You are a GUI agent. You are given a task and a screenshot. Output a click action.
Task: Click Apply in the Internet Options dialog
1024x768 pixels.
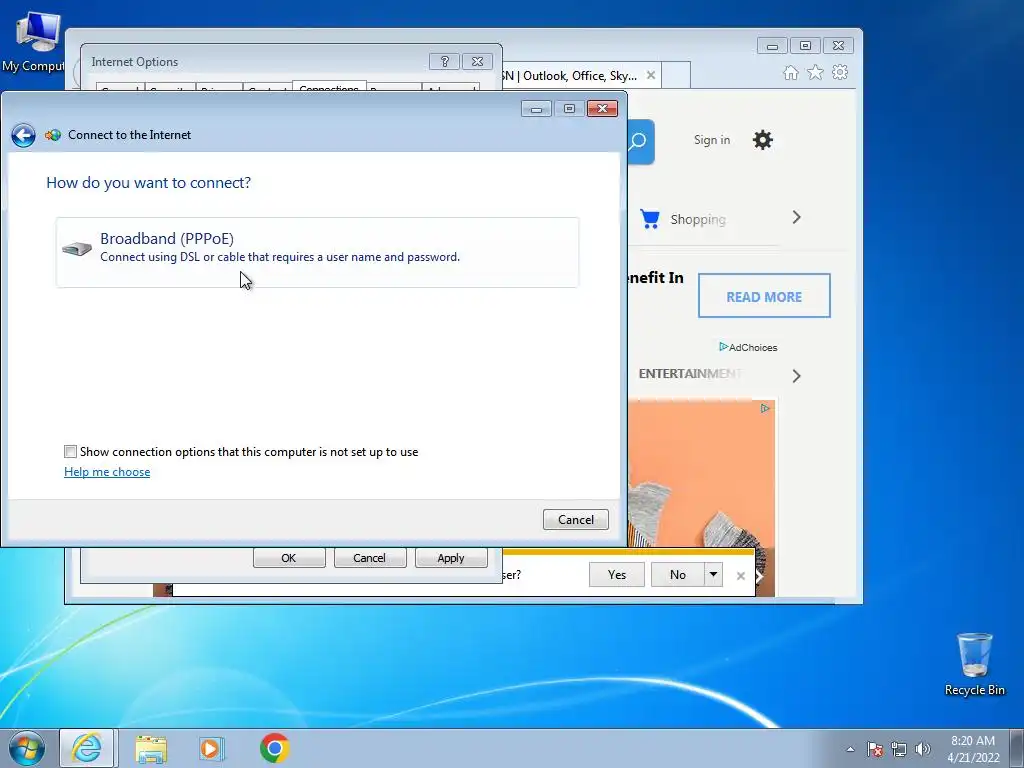[x=451, y=558]
